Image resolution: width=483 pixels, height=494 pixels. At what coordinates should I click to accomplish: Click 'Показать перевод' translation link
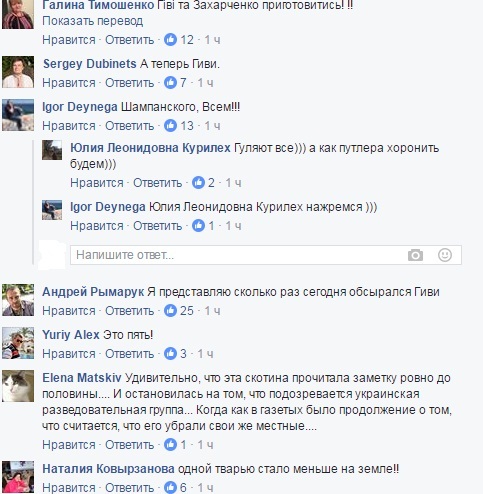tap(93, 21)
